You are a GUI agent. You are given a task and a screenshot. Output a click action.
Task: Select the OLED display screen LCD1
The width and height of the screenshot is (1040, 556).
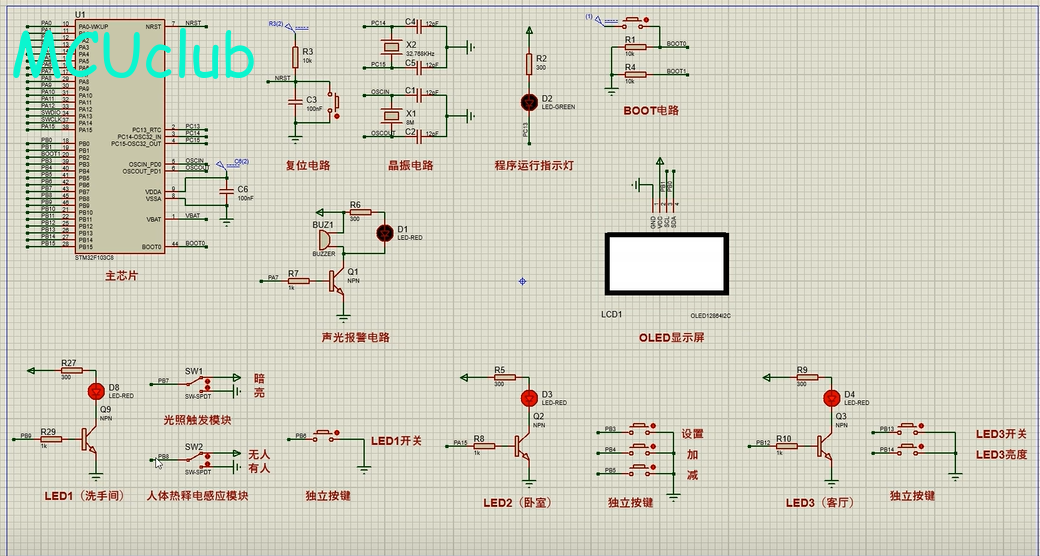tap(667, 263)
